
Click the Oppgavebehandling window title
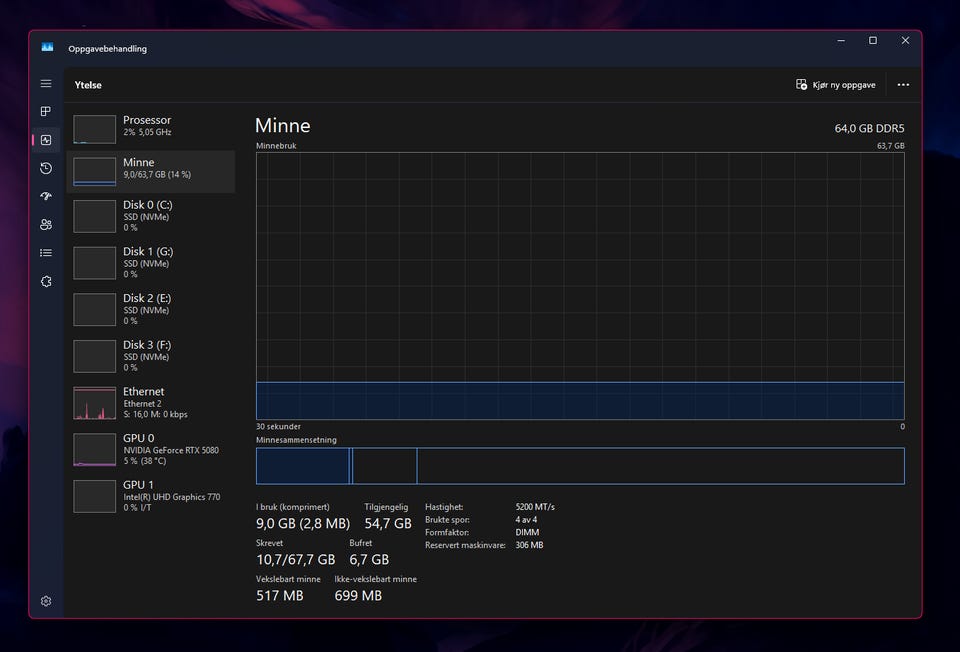coord(108,48)
